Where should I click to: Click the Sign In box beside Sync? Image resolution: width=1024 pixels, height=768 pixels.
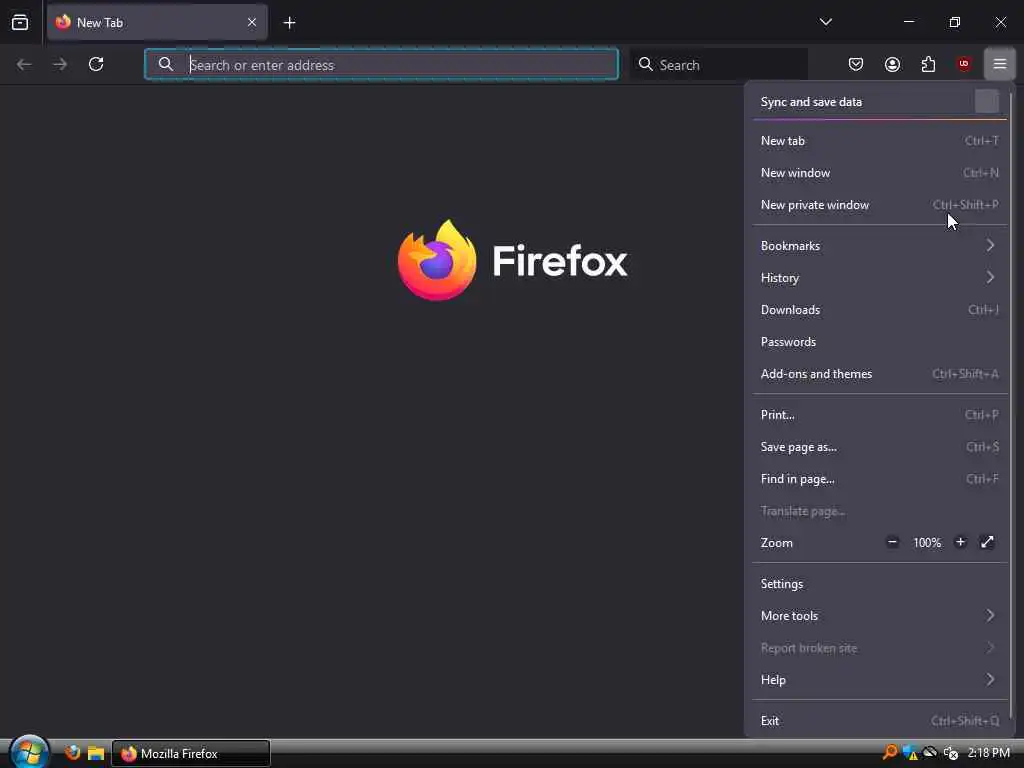click(x=987, y=101)
